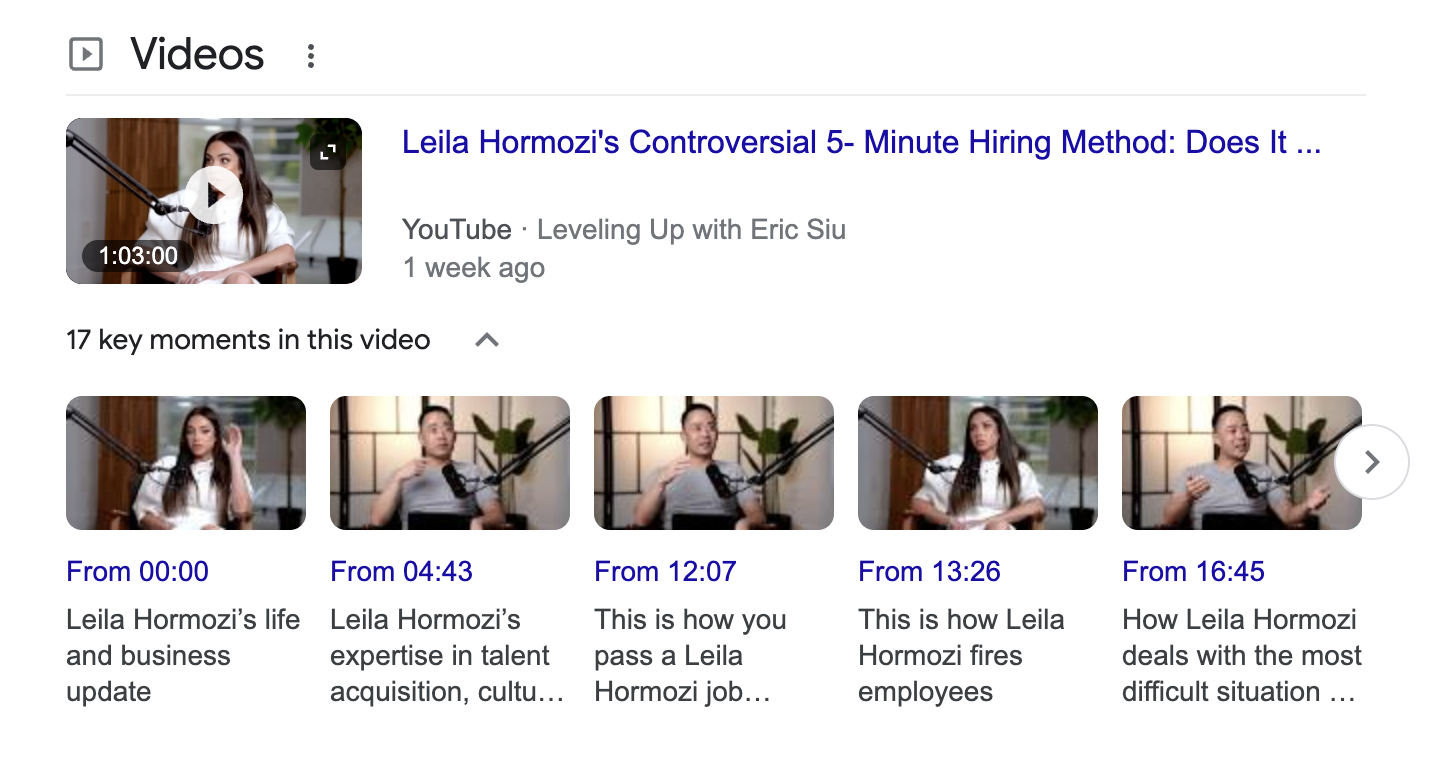1444x772 pixels.
Task: Open the Leila Hormozi 5-Minute Hiring Method video link
Action: (861, 143)
